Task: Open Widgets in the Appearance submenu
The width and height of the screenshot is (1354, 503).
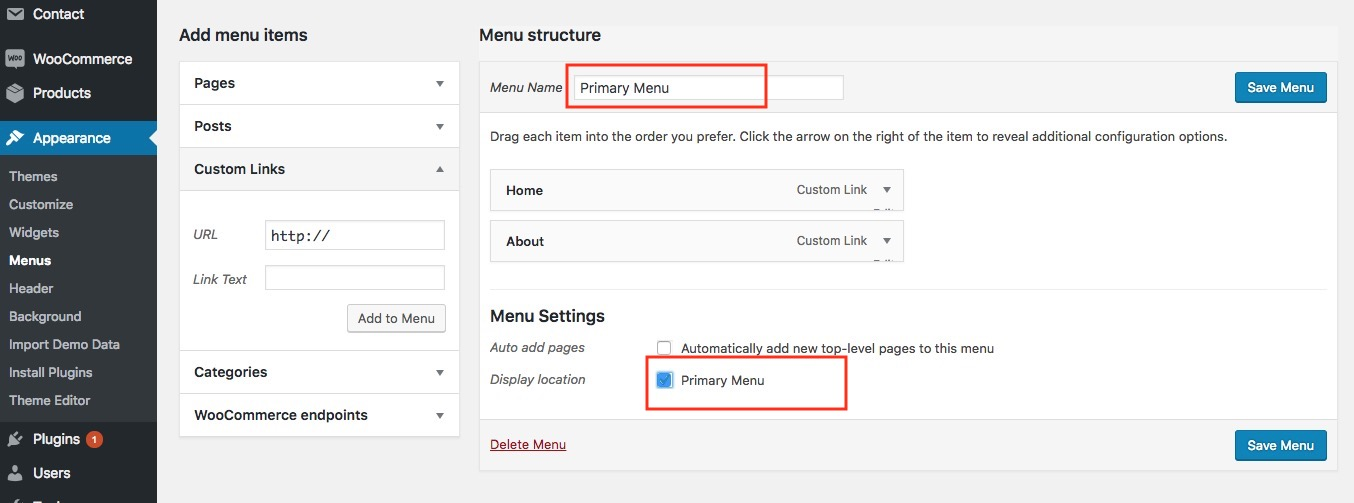Action: pos(34,232)
